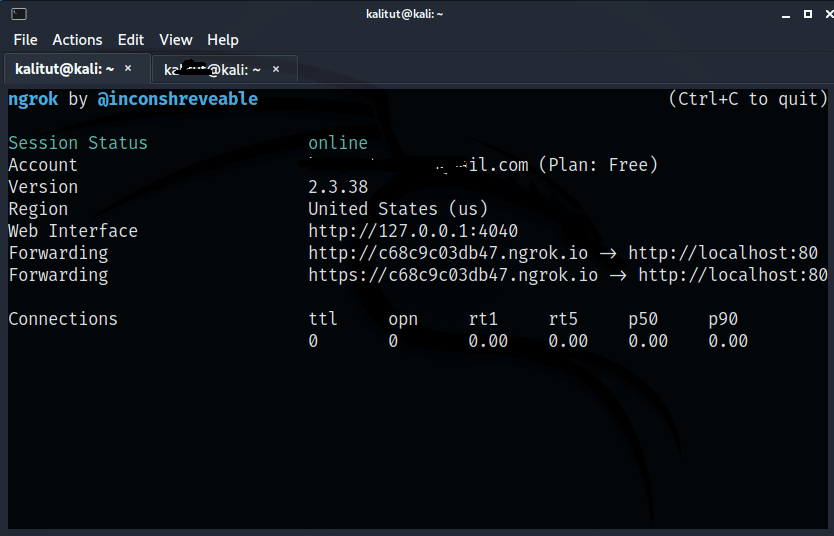Click the 'ttl' column header
834x536 pixels.
[323, 319]
